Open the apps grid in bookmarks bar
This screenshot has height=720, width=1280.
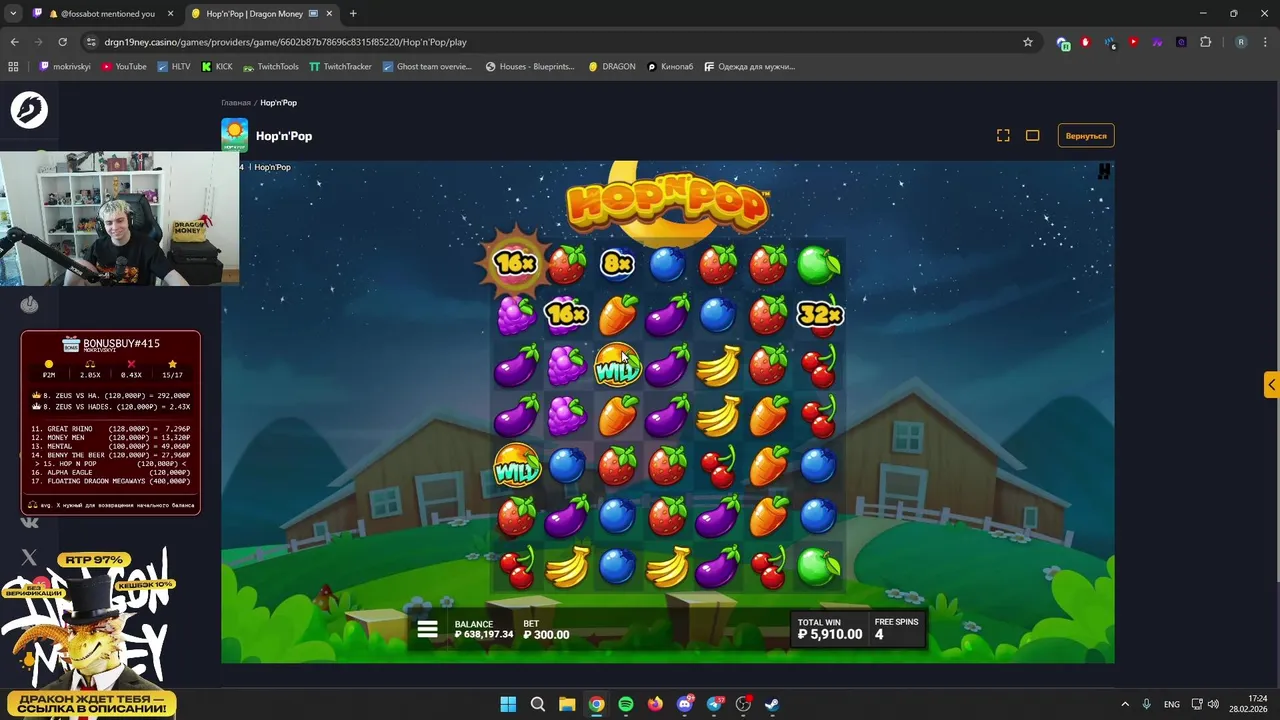pos(13,66)
